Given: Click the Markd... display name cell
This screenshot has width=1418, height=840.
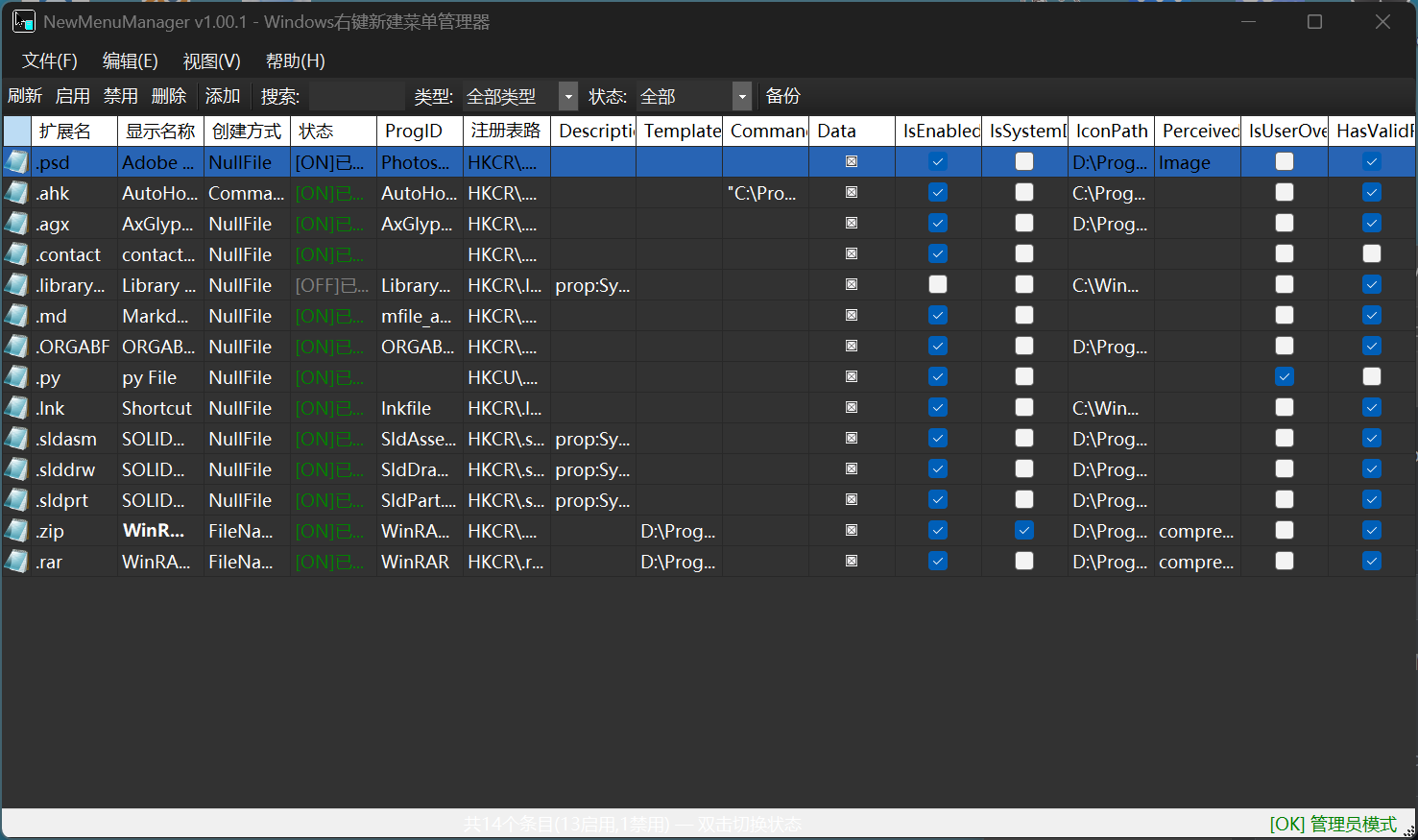Looking at the screenshot, I should point(160,316).
